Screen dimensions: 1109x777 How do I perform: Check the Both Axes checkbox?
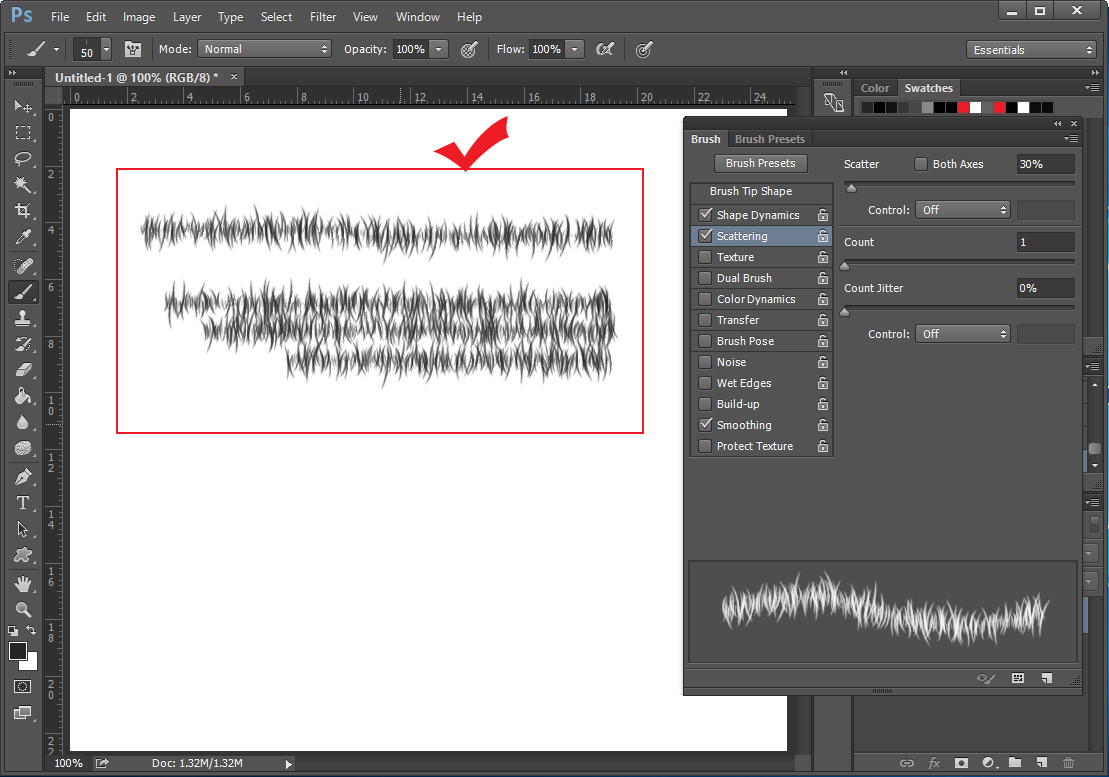(x=921, y=164)
